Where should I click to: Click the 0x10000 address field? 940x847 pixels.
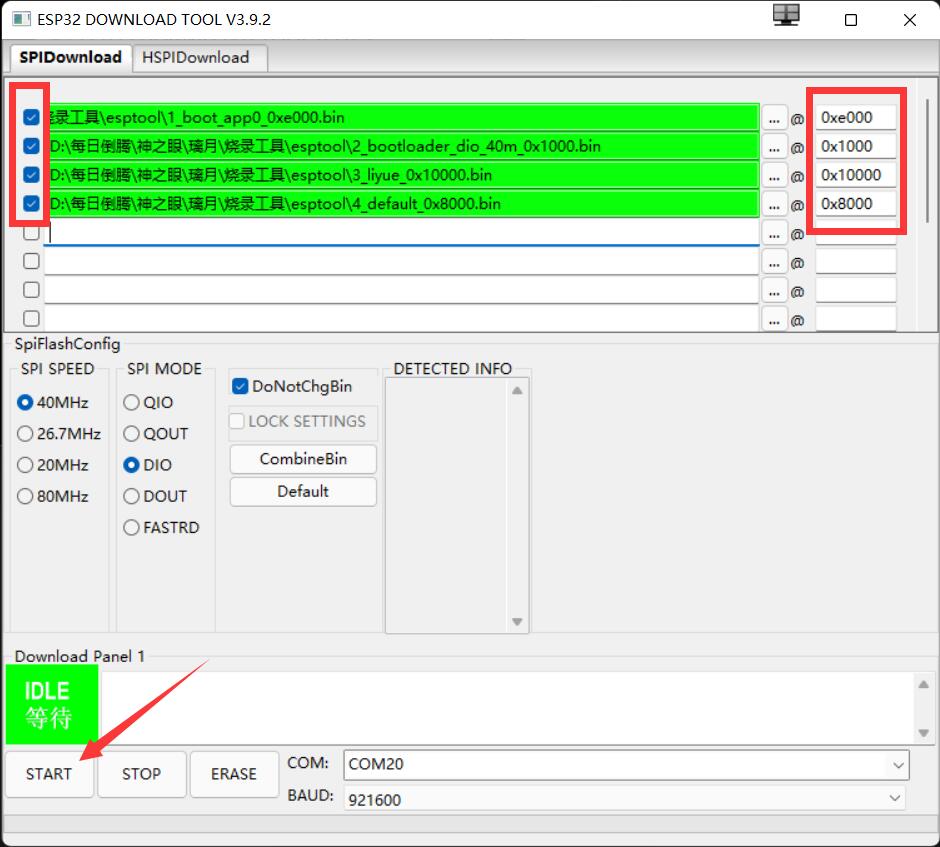(855, 175)
